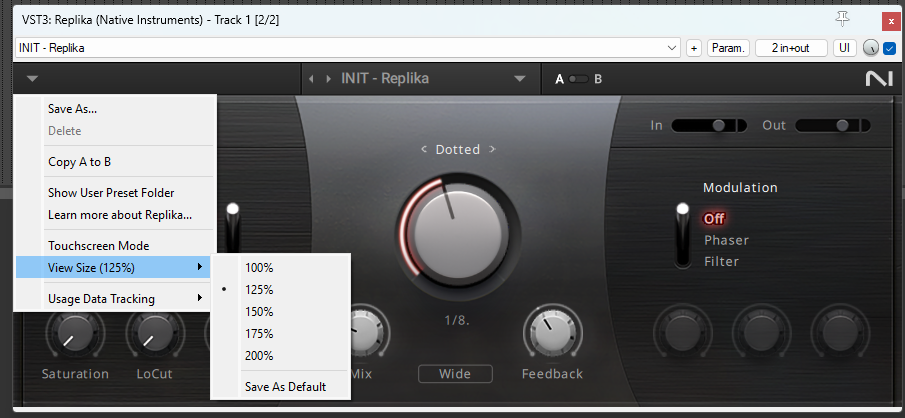This screenshot has width=905, height=418.
Task: Set Modulation to Filter
Action: (721, 262)
